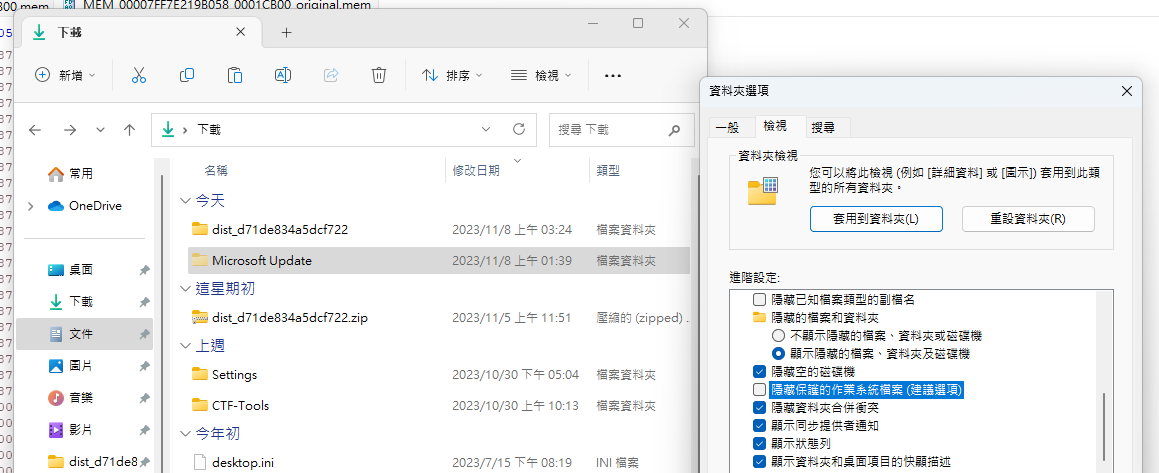Select 不顯示隱藏的檔案 radio button
Image resolution: width=1159 pixels, height=473 pixels.
click(x=778, y=336)
